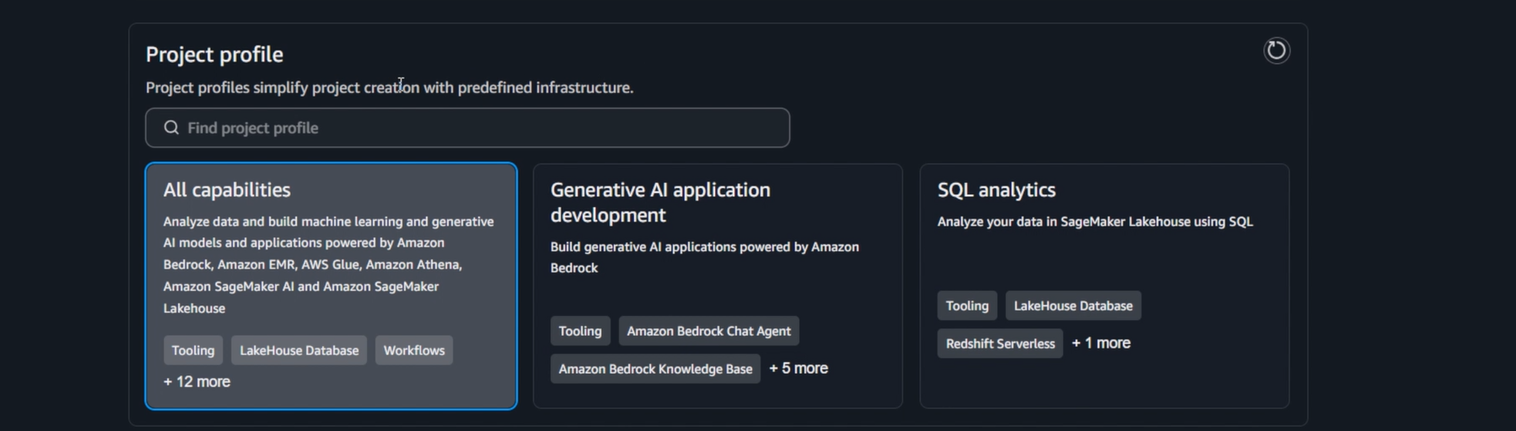Click LakeHouse Database tag in All capabilities
Image resolution: width=1516 pixels, height=431 pixels.
pos(299,351)
